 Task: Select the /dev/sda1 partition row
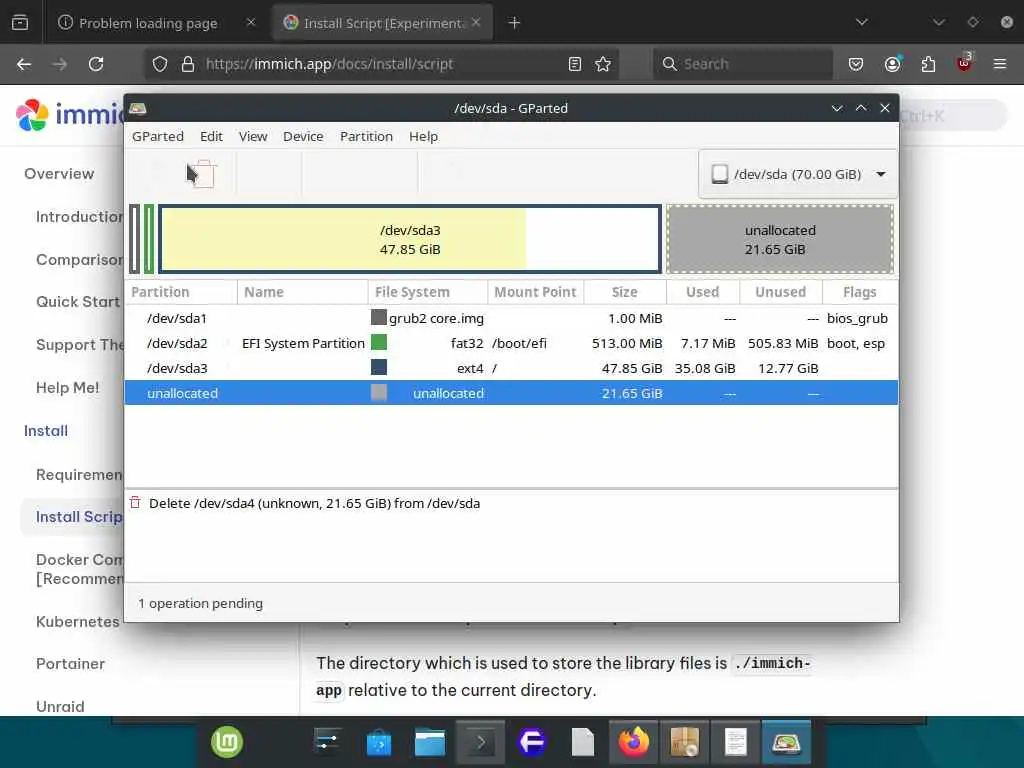(511, 318)
